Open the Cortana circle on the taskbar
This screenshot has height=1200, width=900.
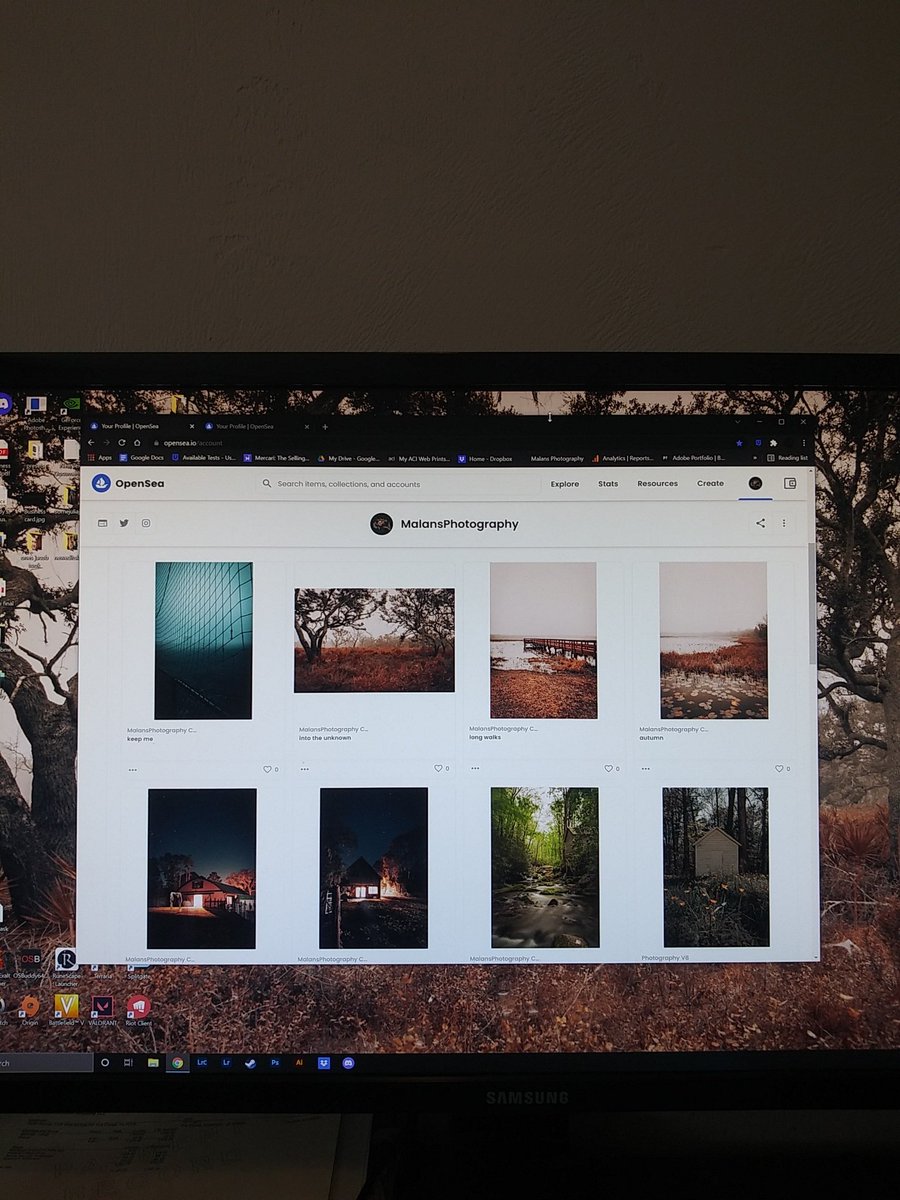coord(105,1063)
